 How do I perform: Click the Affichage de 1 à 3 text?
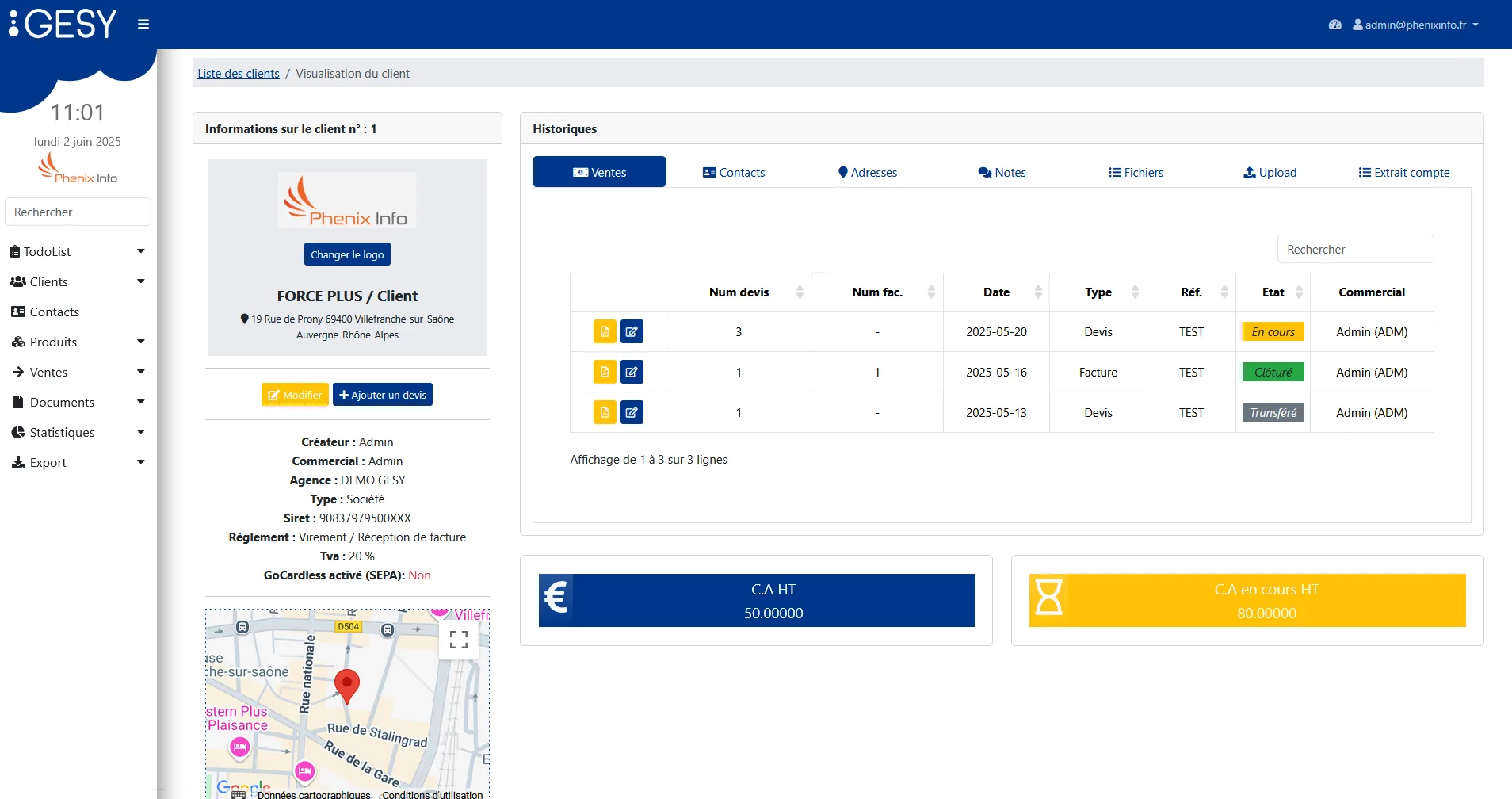[x=648, y=460]
